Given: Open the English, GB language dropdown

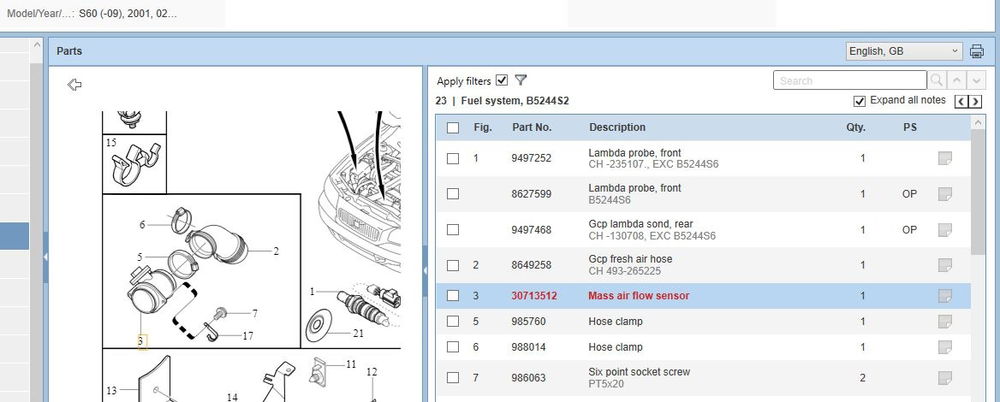Looking at the screenshot, I should coord(903,51).
